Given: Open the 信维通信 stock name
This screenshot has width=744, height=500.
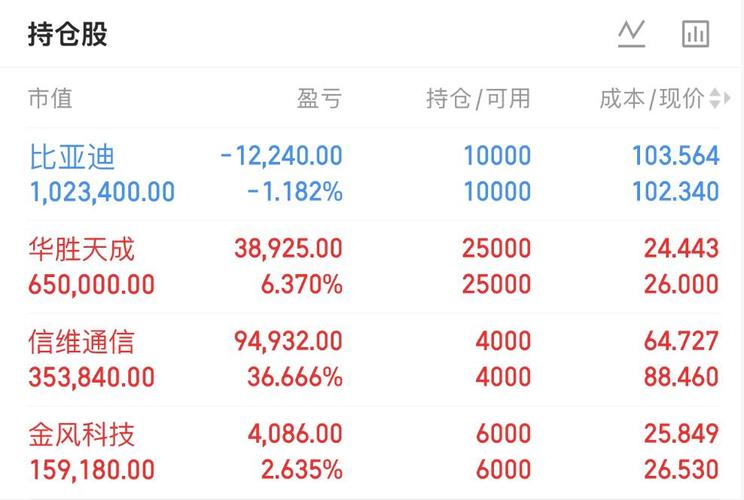Looking at the screenshot, I should (82, 342).
